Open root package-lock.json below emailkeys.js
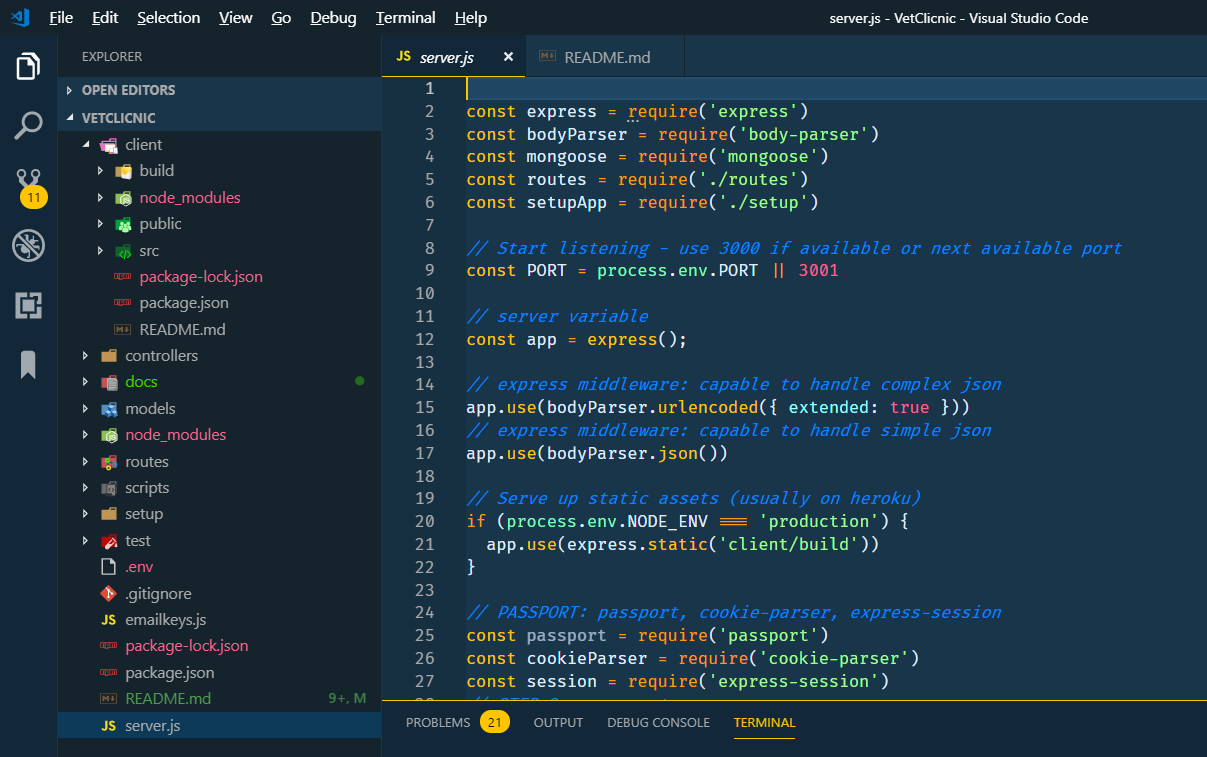This screenshot has width=1207, height=757. pos(219,646)
